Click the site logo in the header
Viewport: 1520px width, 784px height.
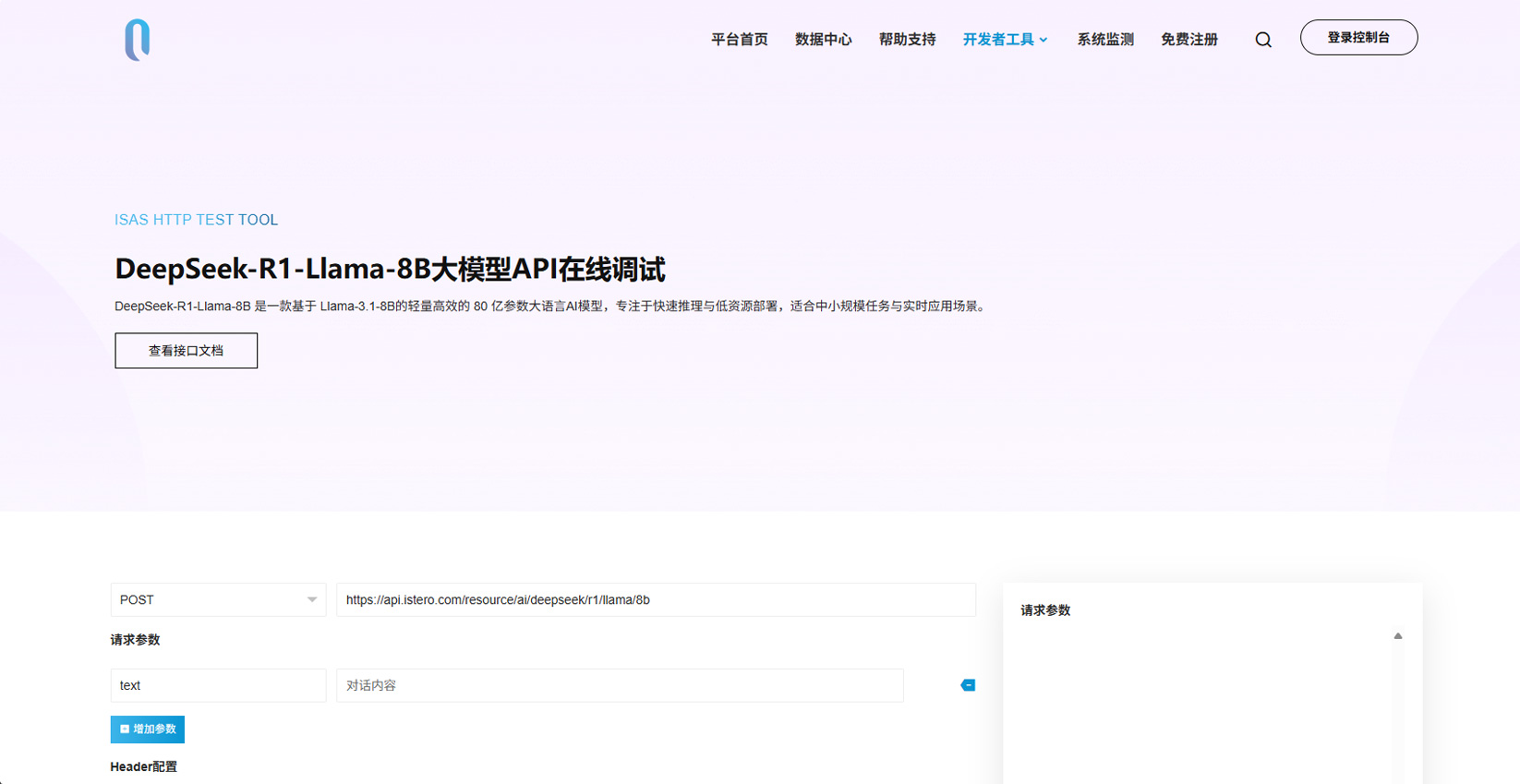(137, 40)
